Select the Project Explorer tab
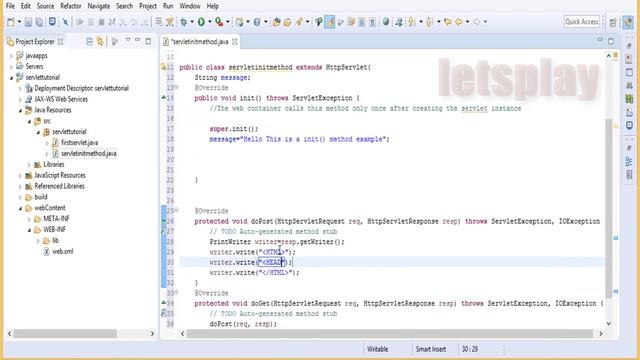 click(x=35, y=42)
